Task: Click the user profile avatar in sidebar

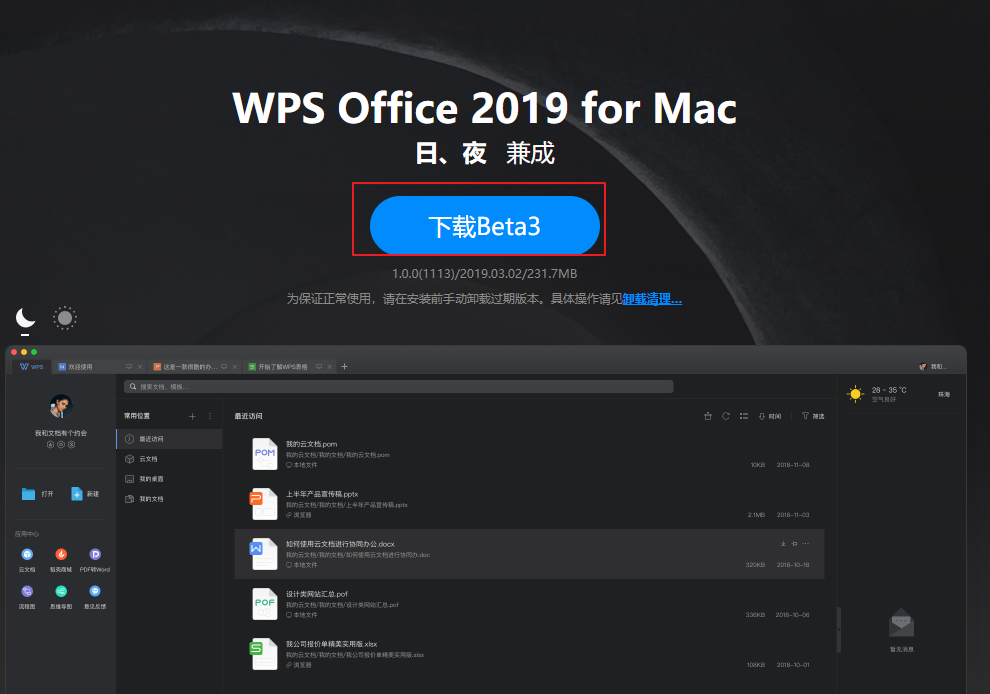Action: coord(61,406)
